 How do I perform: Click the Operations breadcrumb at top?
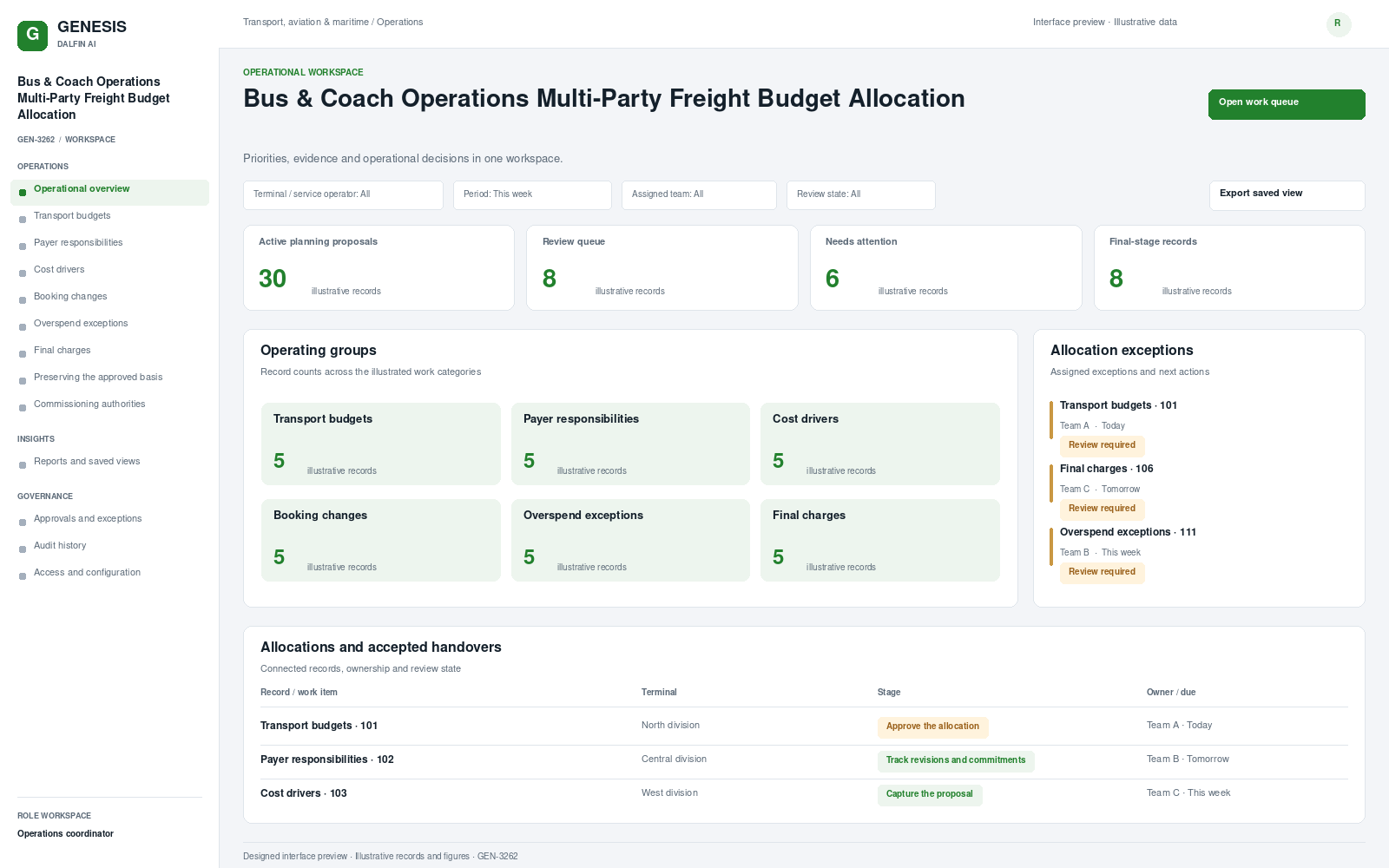pos(399,23)
